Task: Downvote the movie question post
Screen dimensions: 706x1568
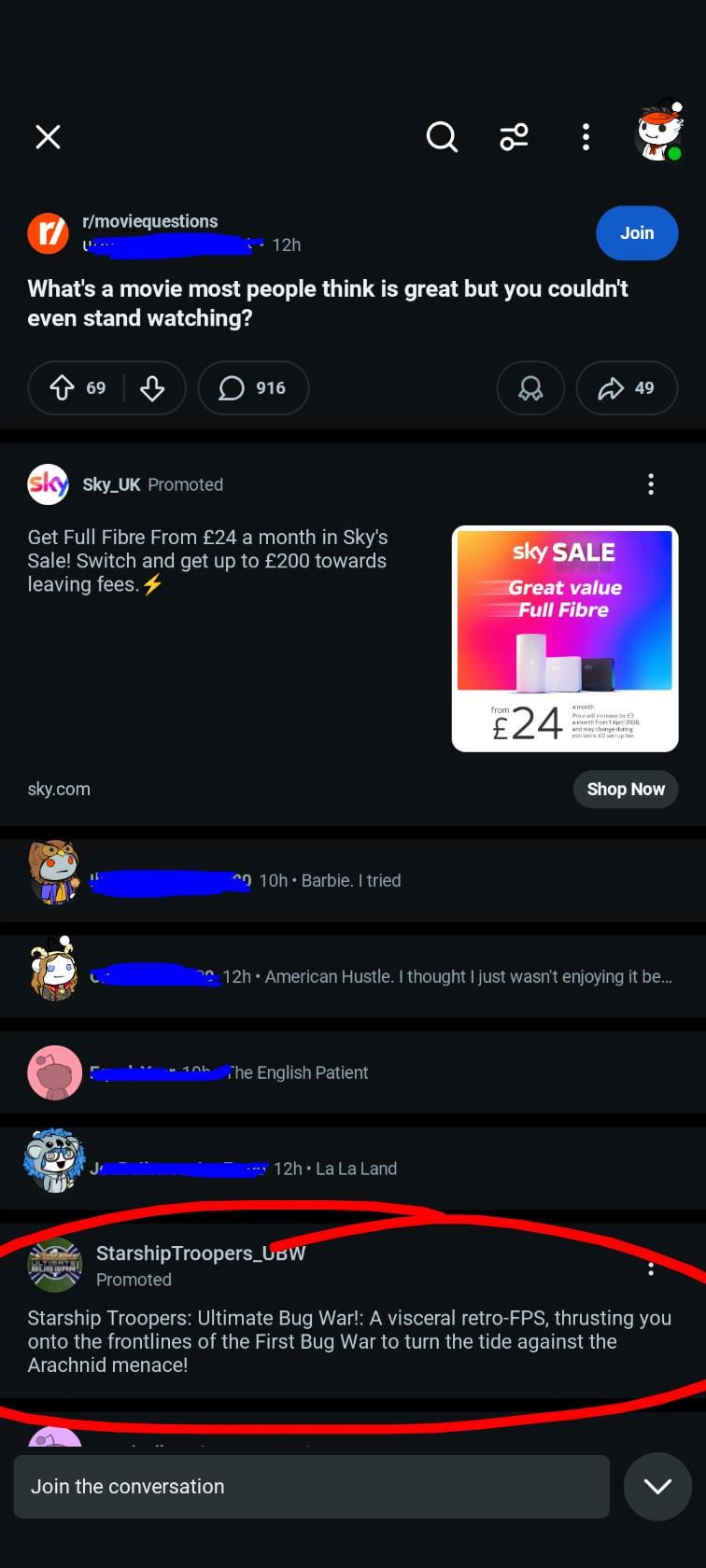Action: [152, 388]
